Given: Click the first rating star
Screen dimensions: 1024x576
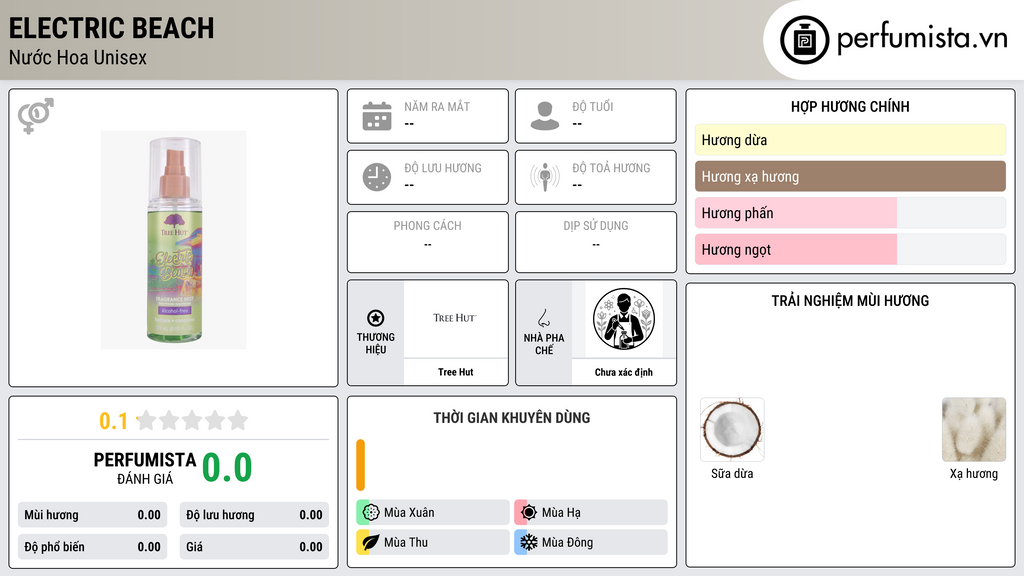Looking at the screenshot, I should (147, 420).
